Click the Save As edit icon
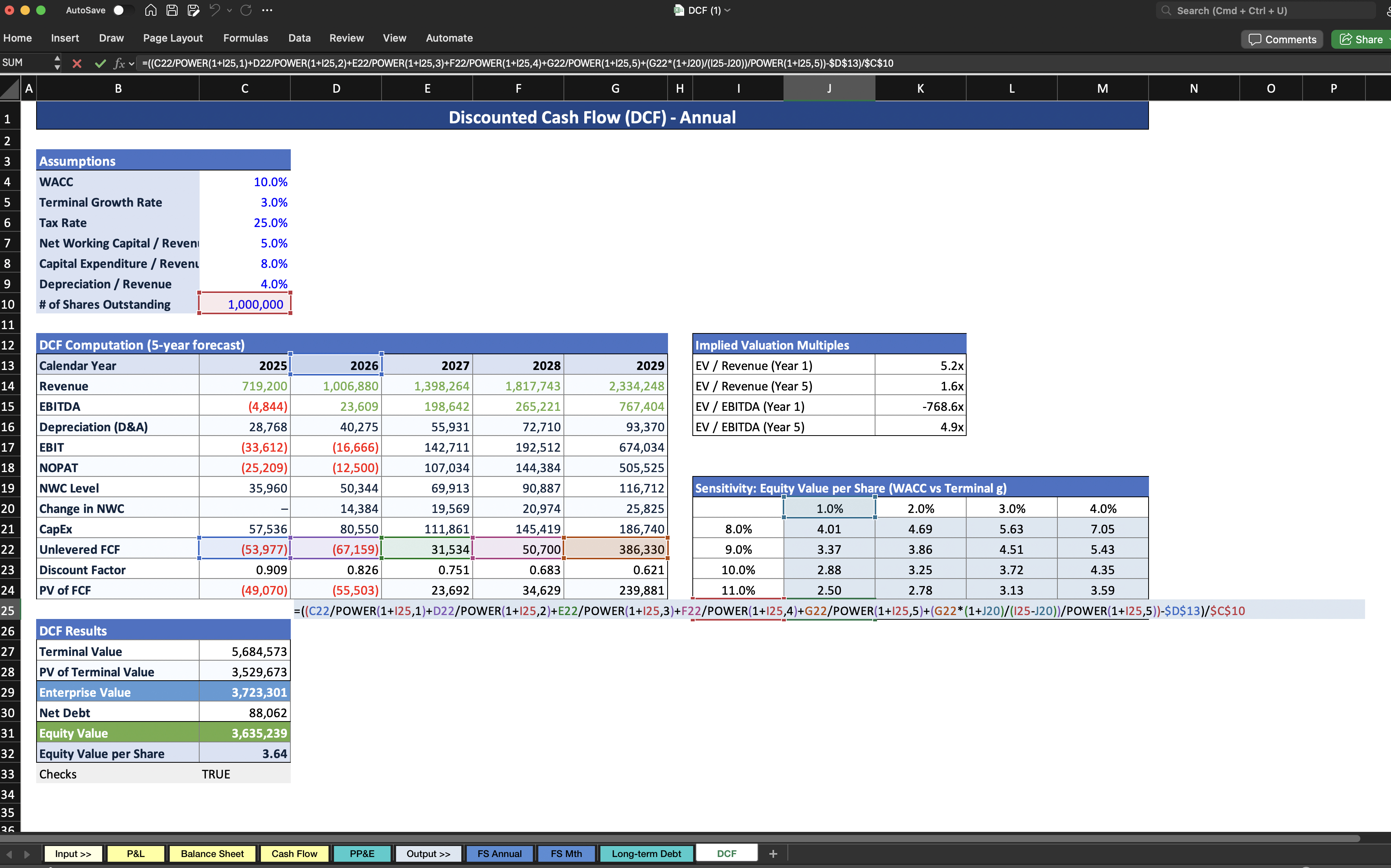1391x868 pixels. tap(194, 10)
